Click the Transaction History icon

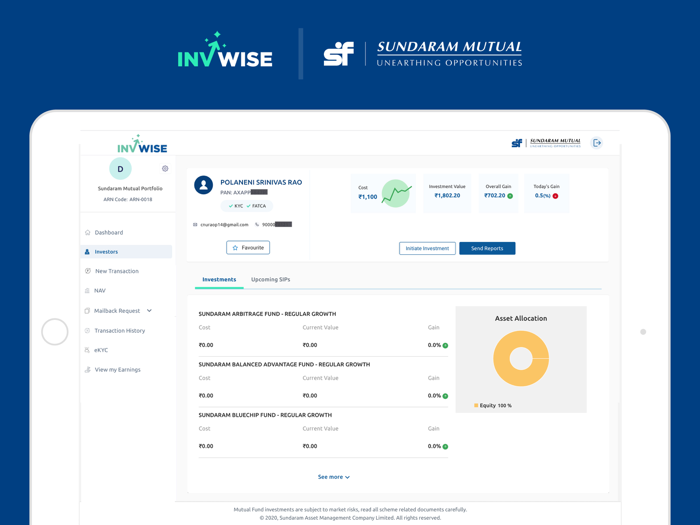coord(87,331)
